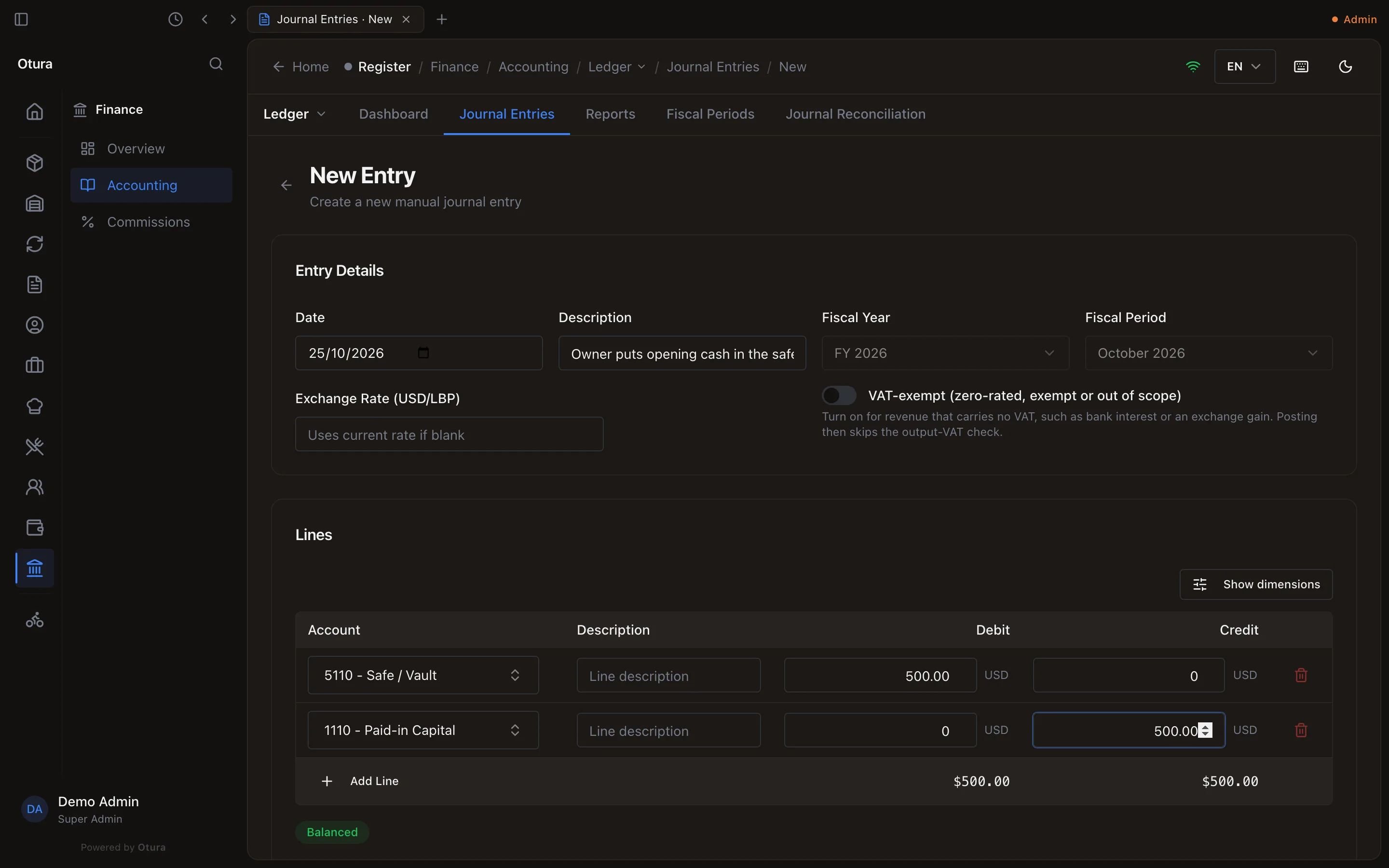Switch to the Dashboard tab

click(393, 114)
